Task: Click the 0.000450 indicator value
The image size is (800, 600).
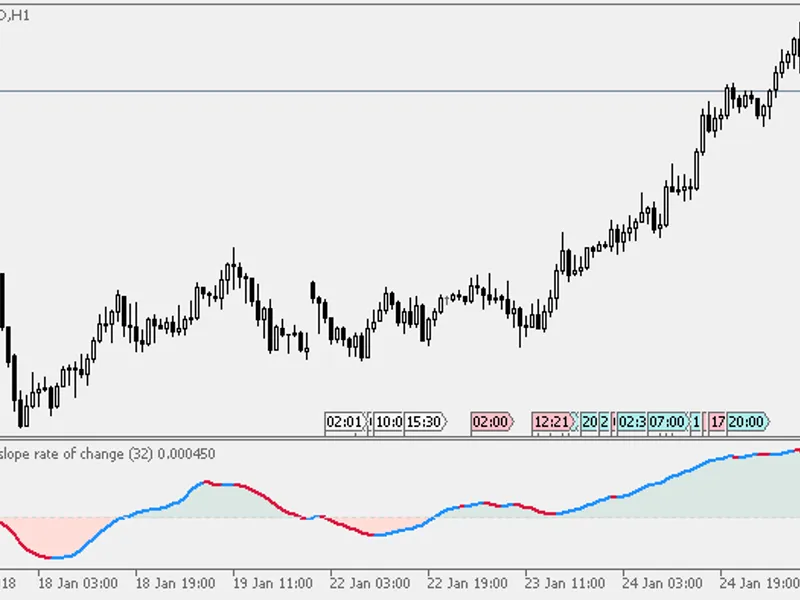Action: (x=186, y=454)
